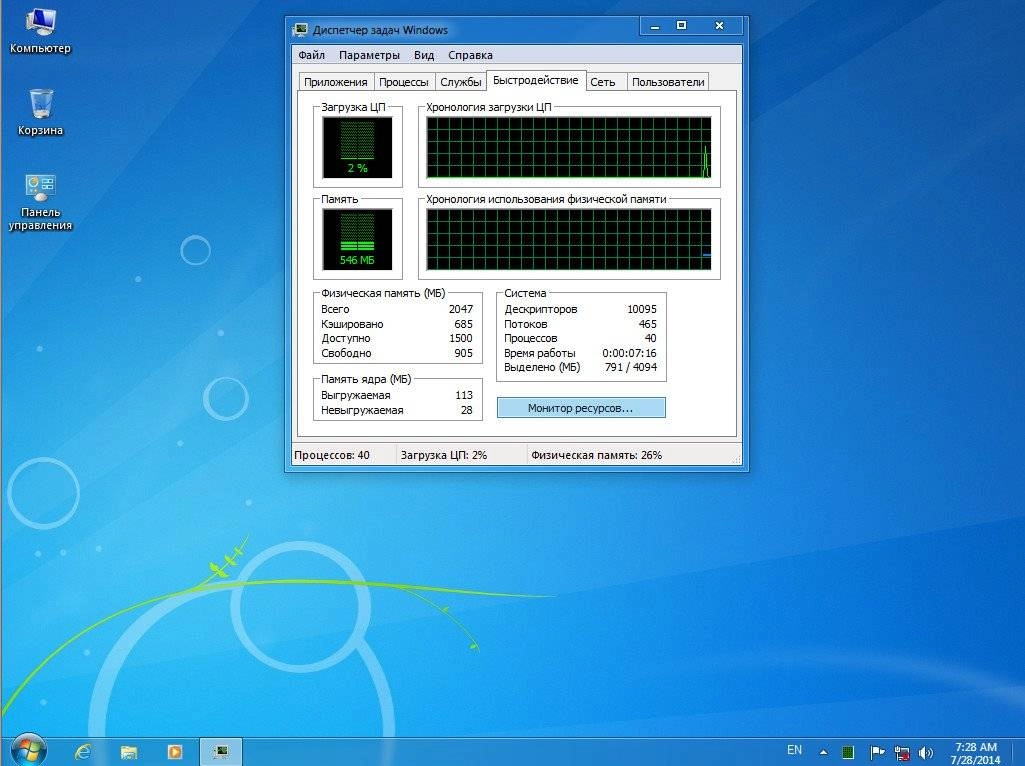Click the Потоков value 465
Viewport: 1025px width, 766px height.
[647, 324]
